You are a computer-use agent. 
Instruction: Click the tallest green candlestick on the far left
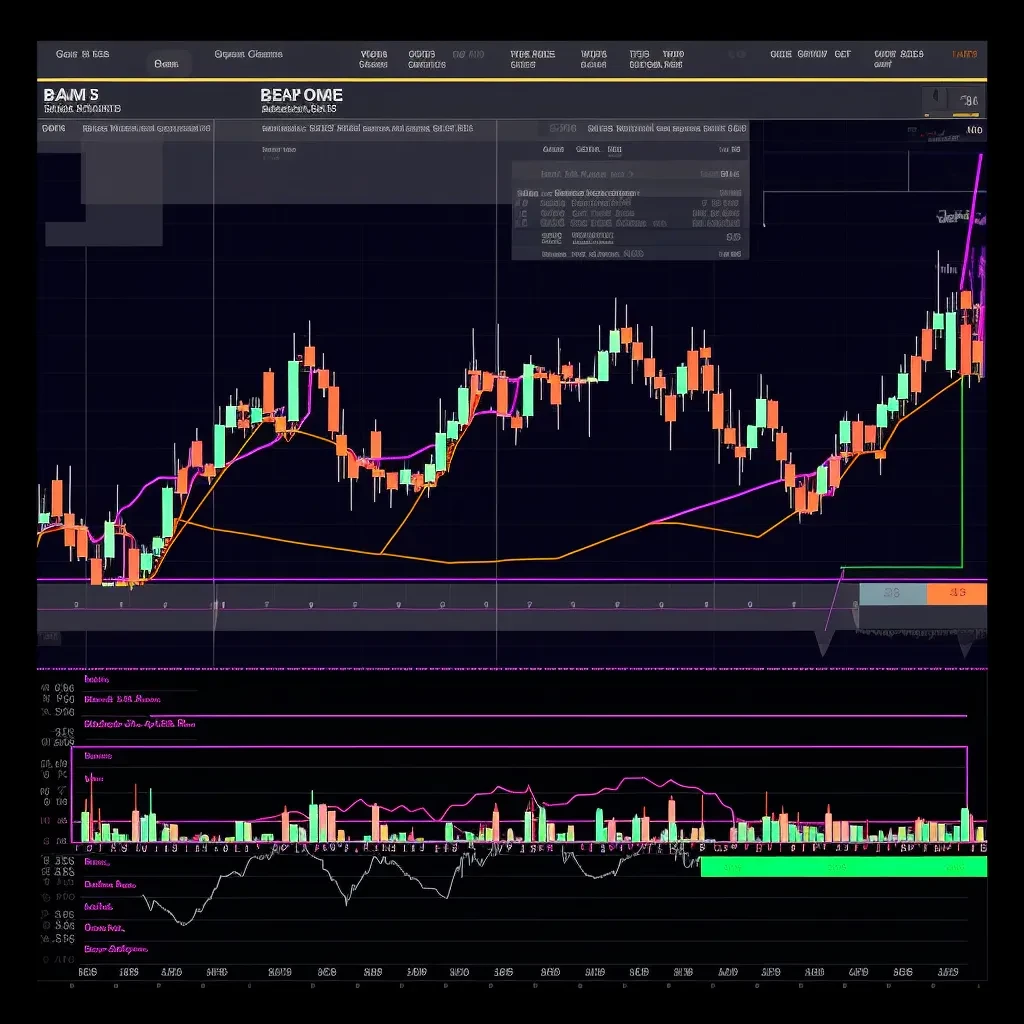pos(167,510)
